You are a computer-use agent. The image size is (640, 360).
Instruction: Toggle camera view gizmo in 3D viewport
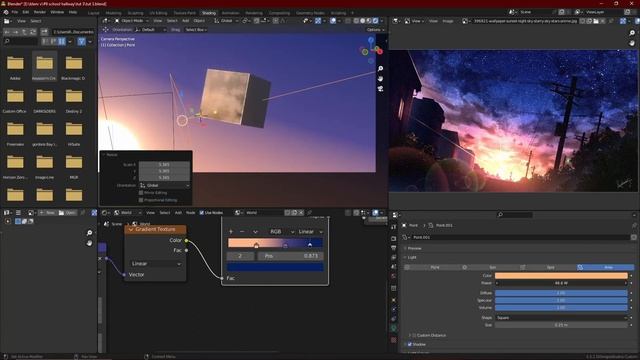point(380,88)
